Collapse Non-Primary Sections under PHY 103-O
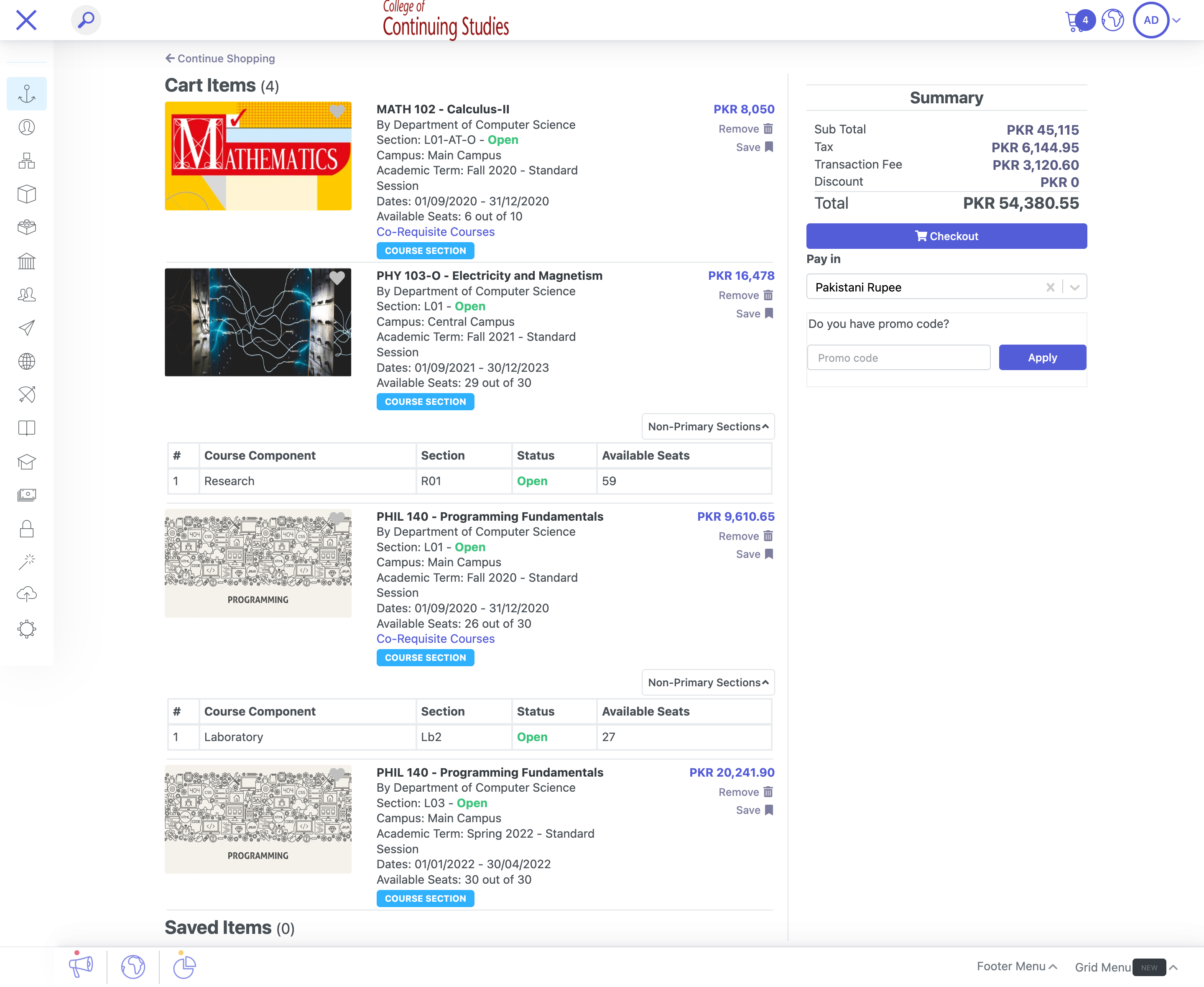 pos(708,427)
